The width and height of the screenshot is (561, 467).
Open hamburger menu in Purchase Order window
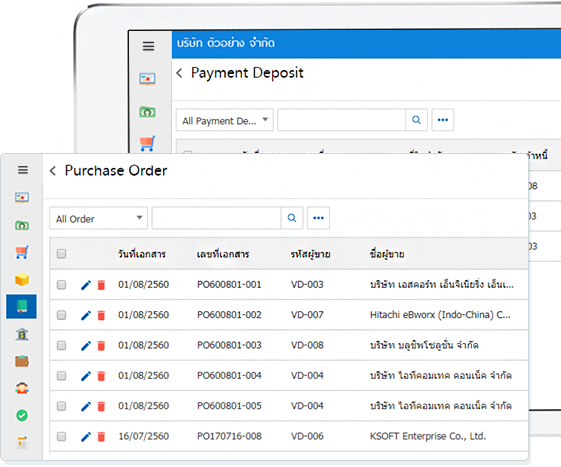tap(23, 170)
